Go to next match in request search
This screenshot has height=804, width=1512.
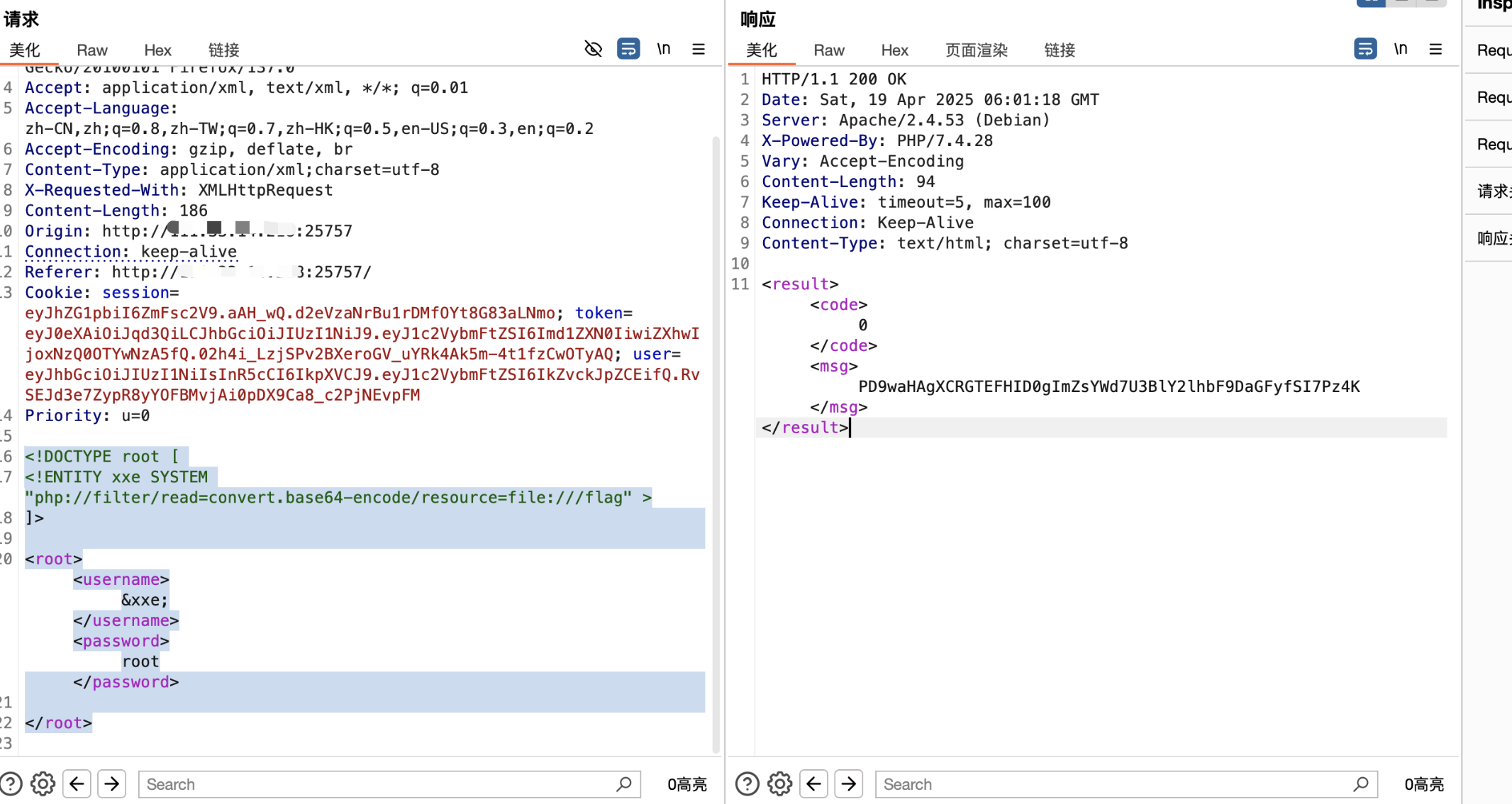[x=112, y=784]
